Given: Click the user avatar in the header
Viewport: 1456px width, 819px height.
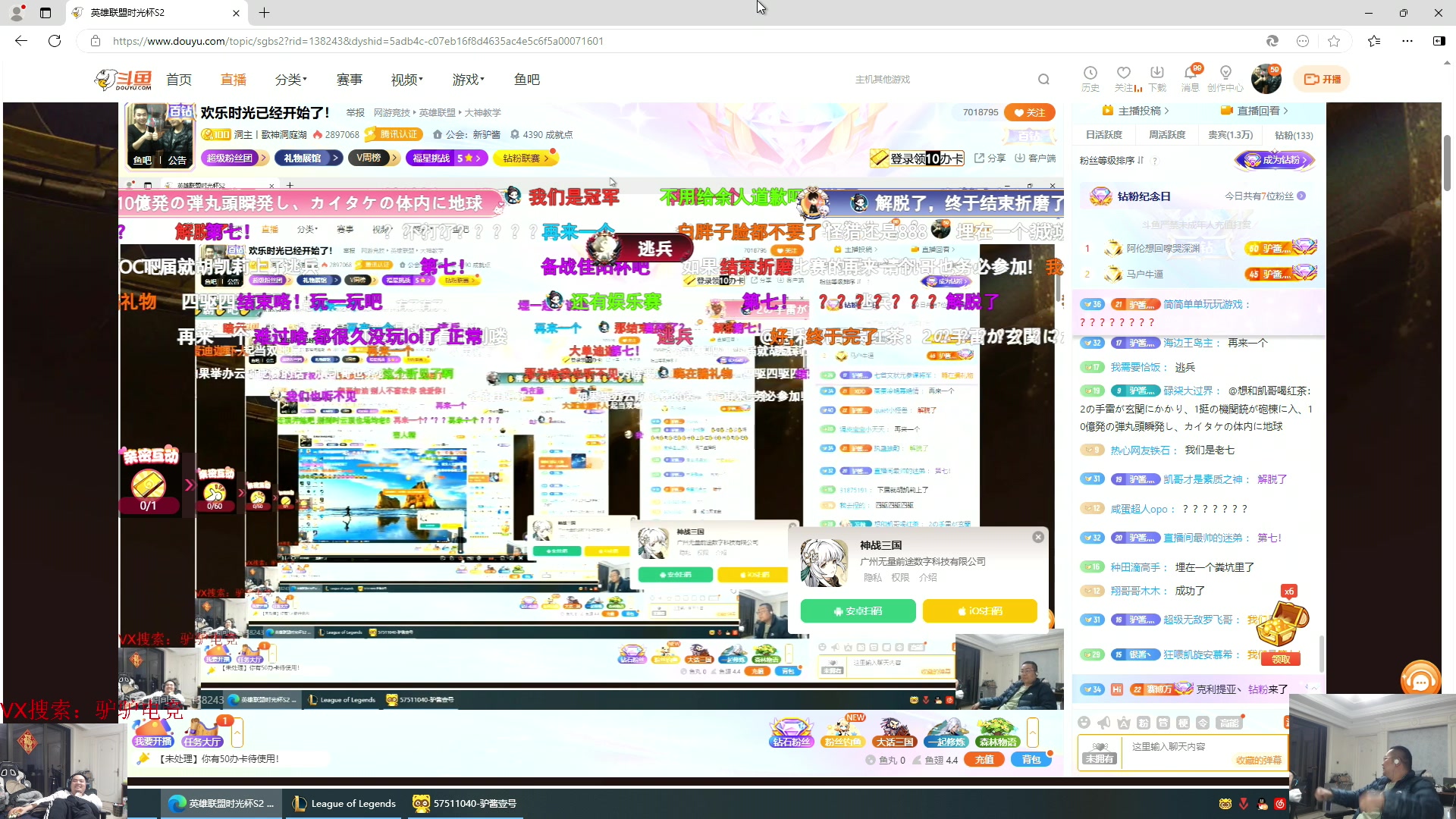Looking at the screenshot, I should 1266,79.
